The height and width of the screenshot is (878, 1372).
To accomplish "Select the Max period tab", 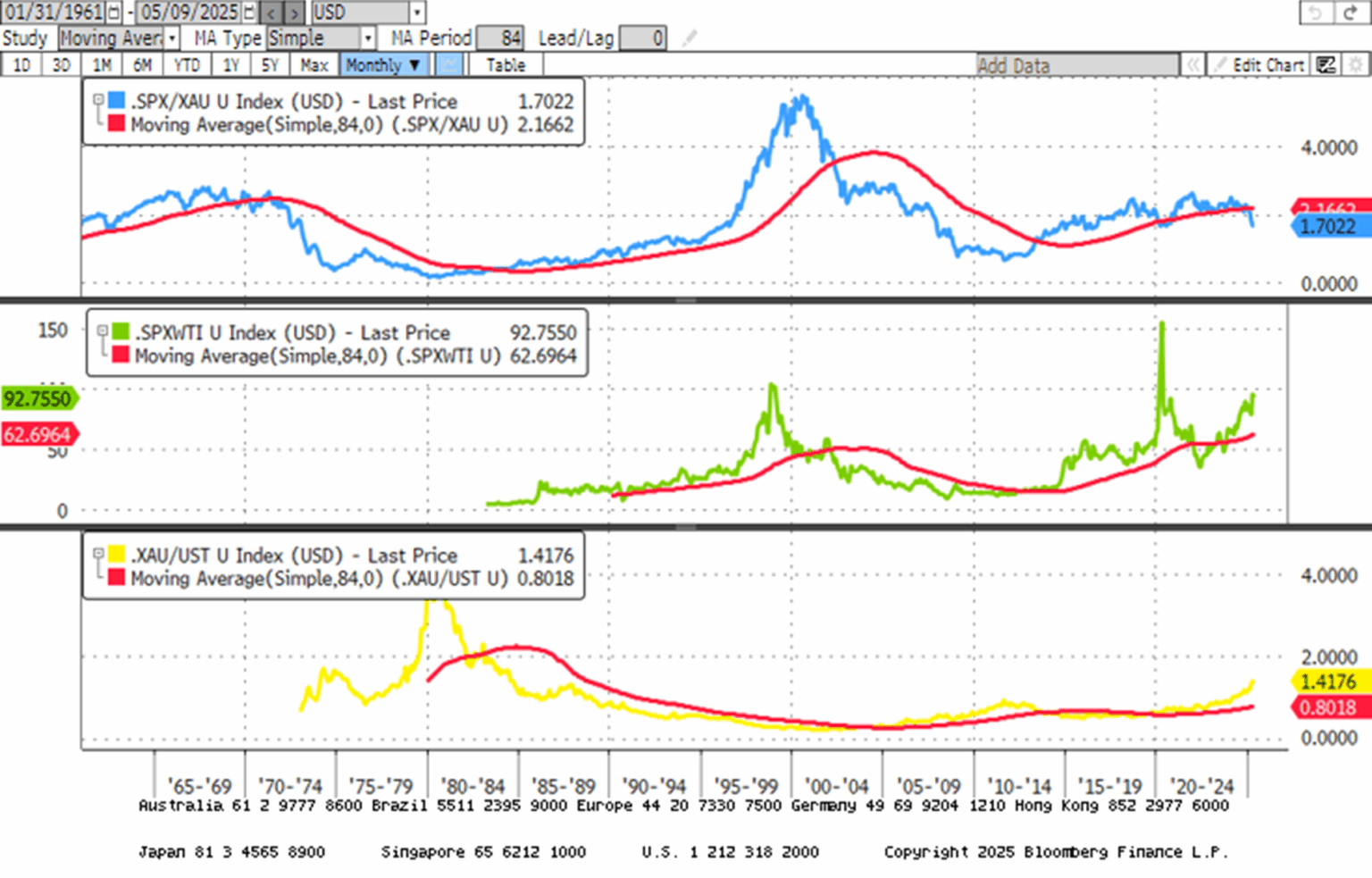I will click(314, 64).
